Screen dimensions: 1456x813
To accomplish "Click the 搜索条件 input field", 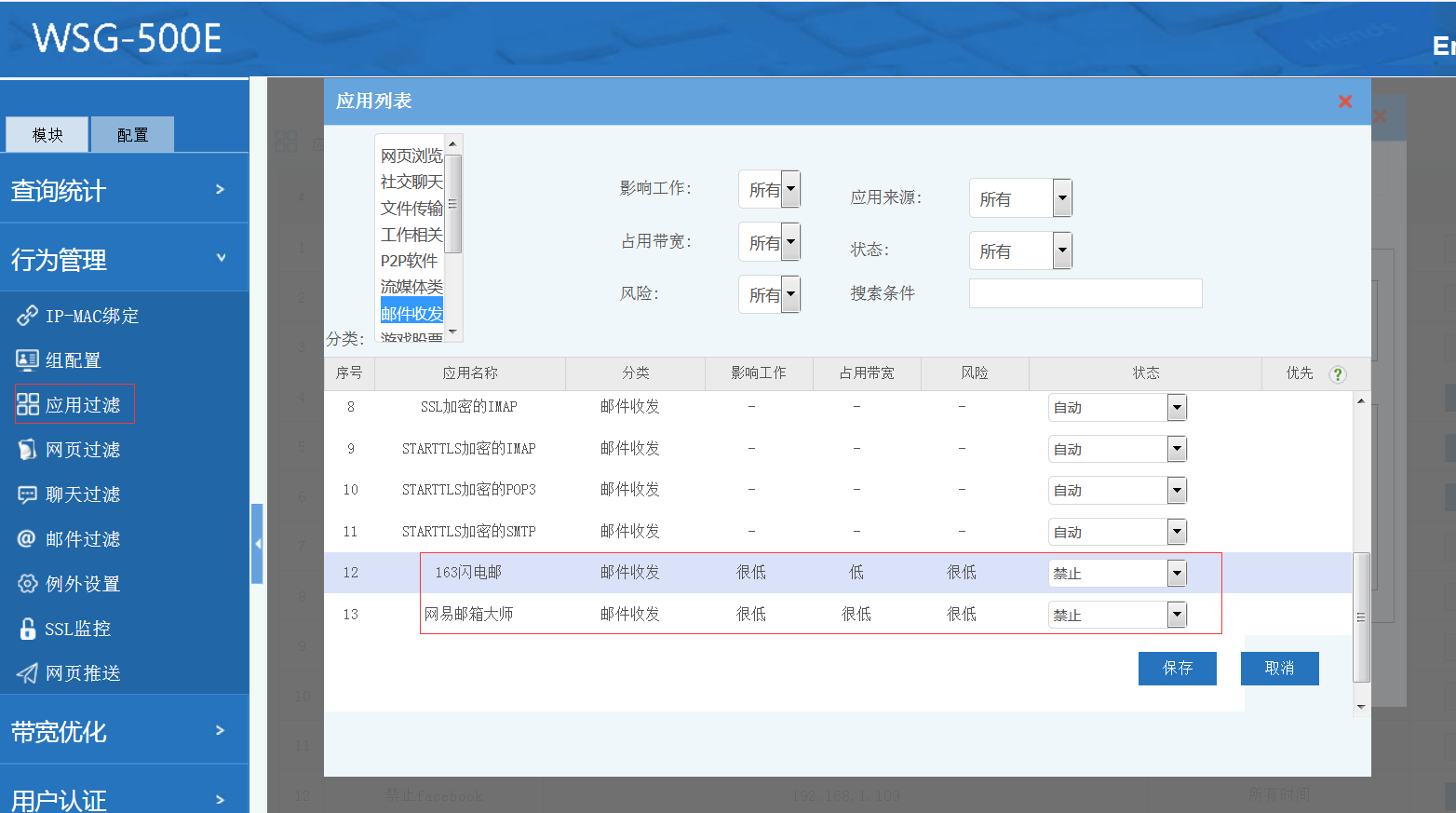I will pyautogui.click(x=1085, y=293).
